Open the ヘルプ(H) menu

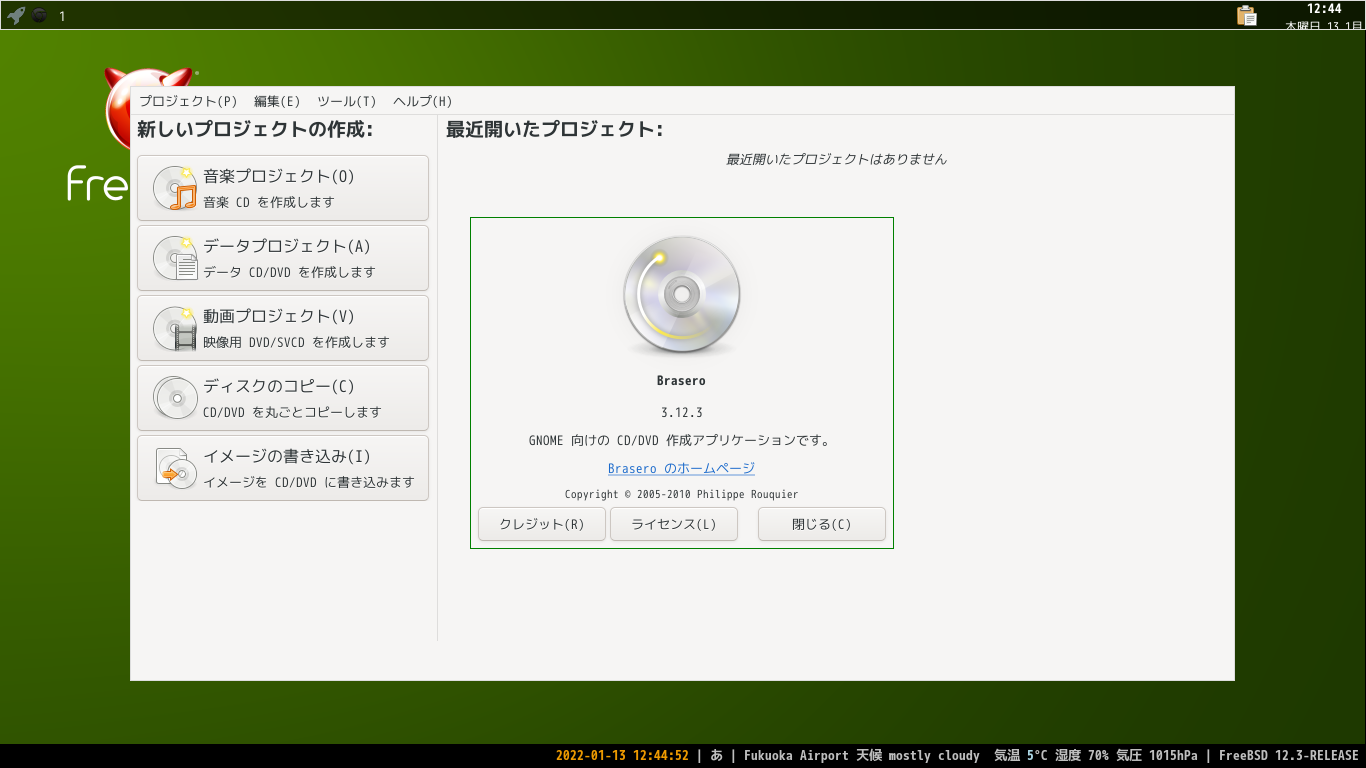pyautogui.click(x=423, y=101)
